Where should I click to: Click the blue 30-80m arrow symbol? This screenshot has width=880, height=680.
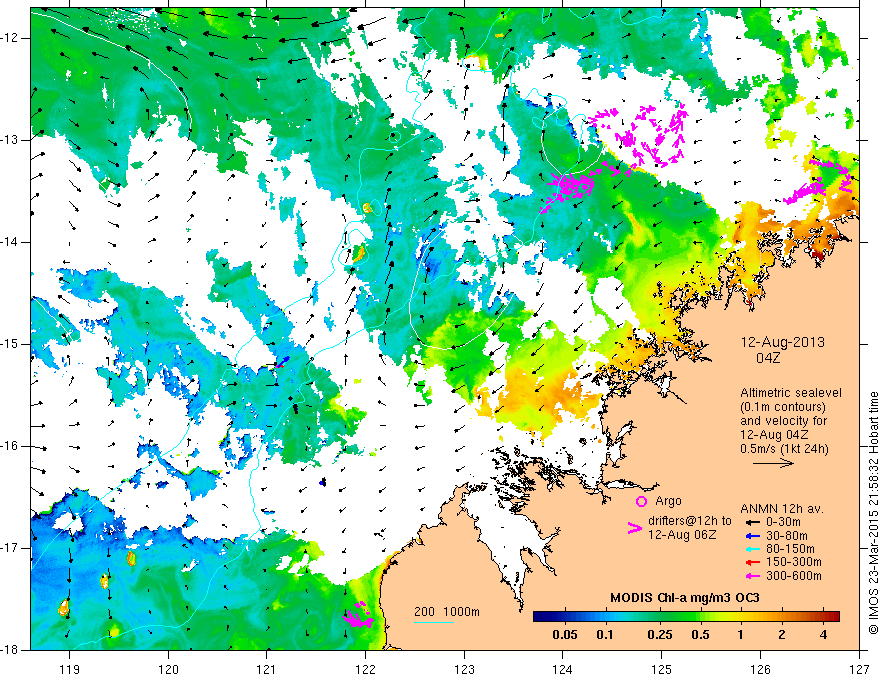753,536
